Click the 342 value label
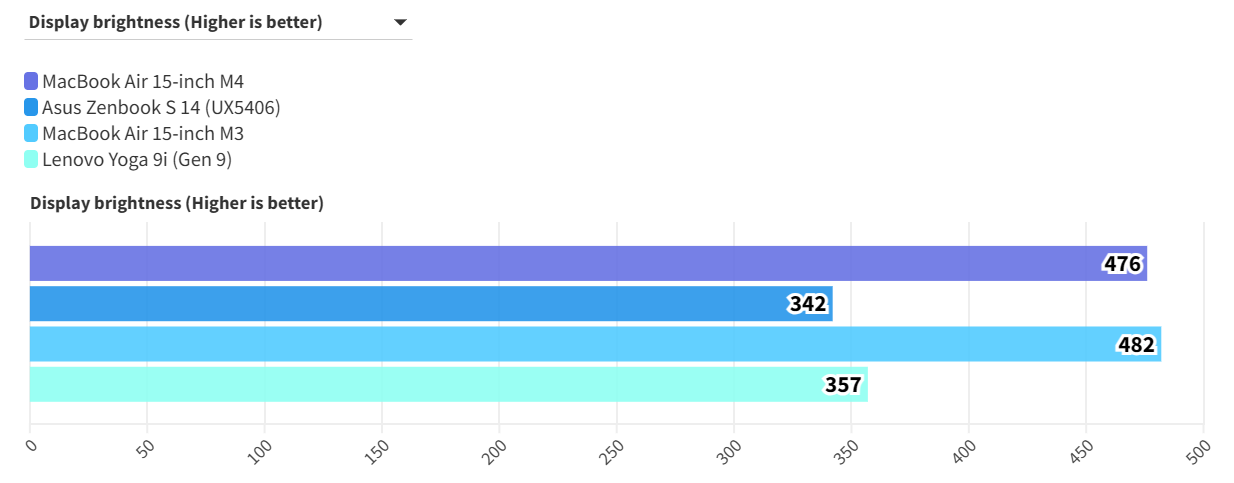The image size is (1234, 483). [x=808, y=304]
